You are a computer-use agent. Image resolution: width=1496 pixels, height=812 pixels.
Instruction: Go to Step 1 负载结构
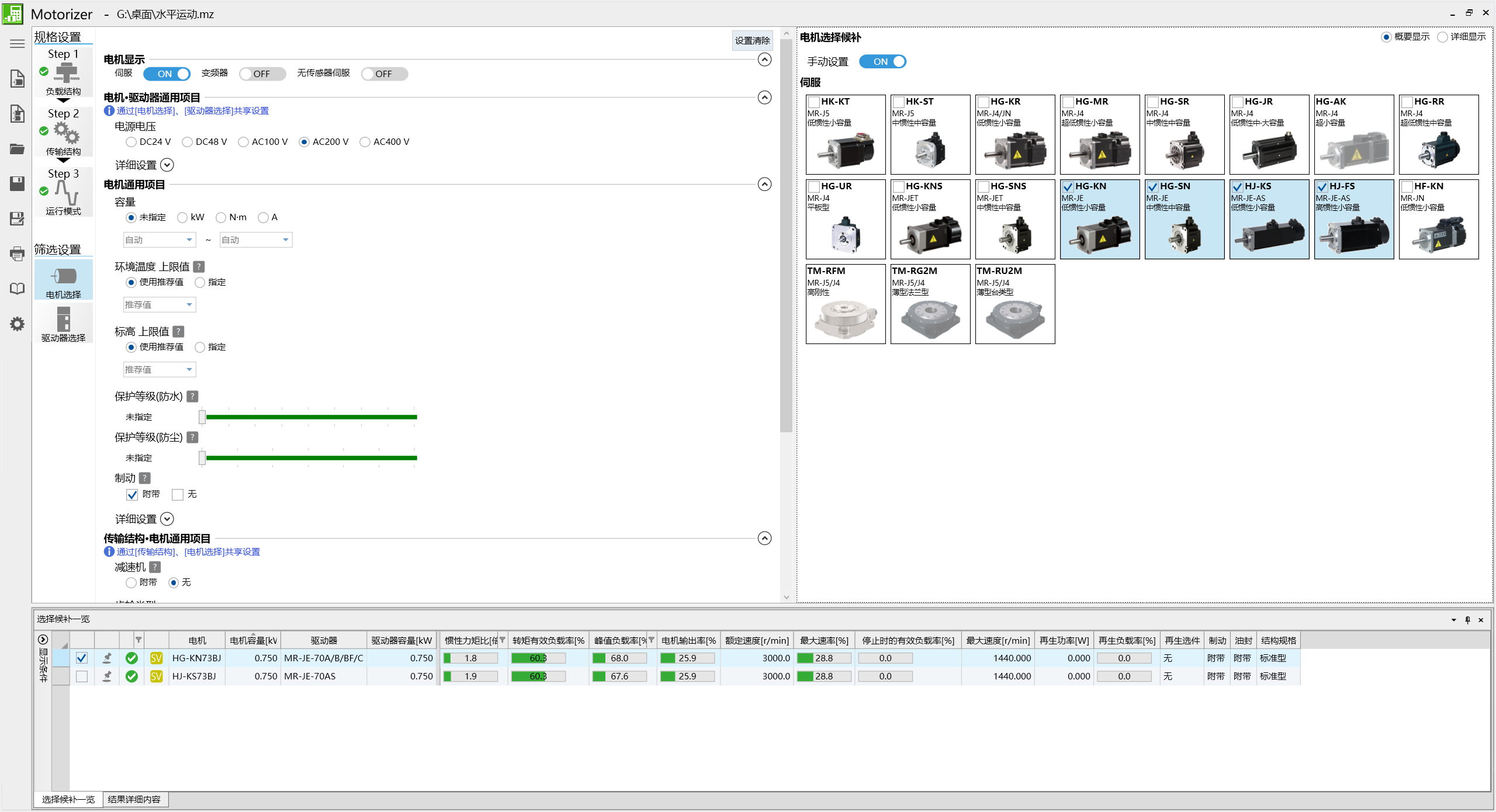pos(63,72)
